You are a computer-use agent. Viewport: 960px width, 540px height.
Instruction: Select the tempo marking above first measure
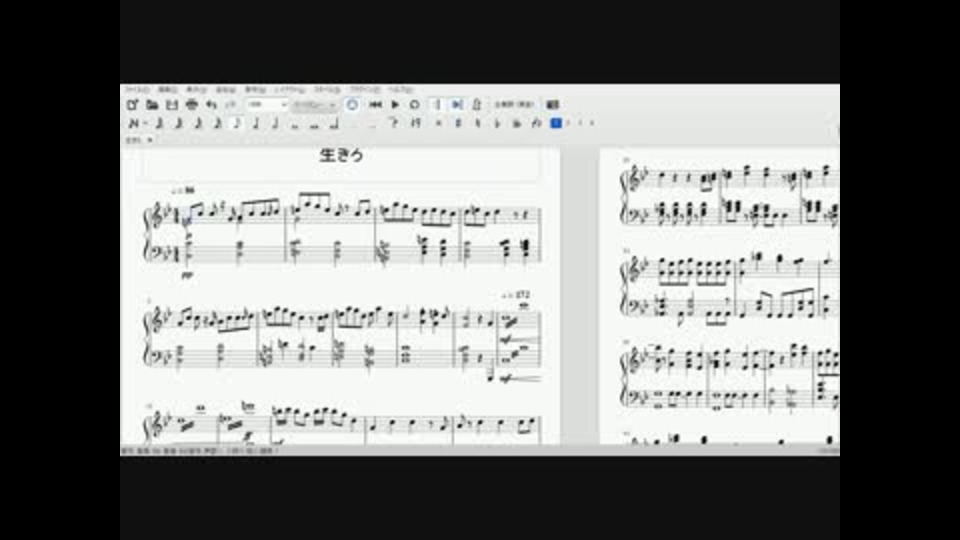point(182,191)
